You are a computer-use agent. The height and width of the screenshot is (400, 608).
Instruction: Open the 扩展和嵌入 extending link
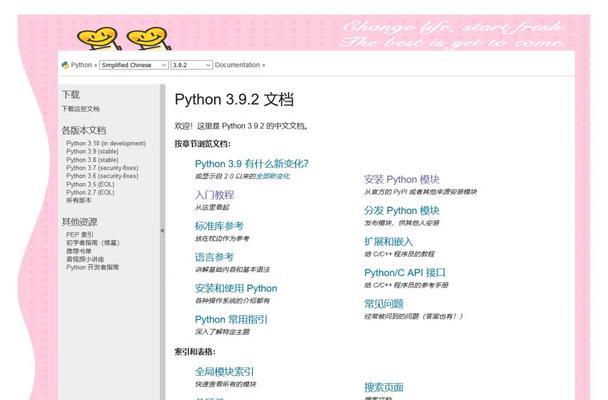point(388,241)
